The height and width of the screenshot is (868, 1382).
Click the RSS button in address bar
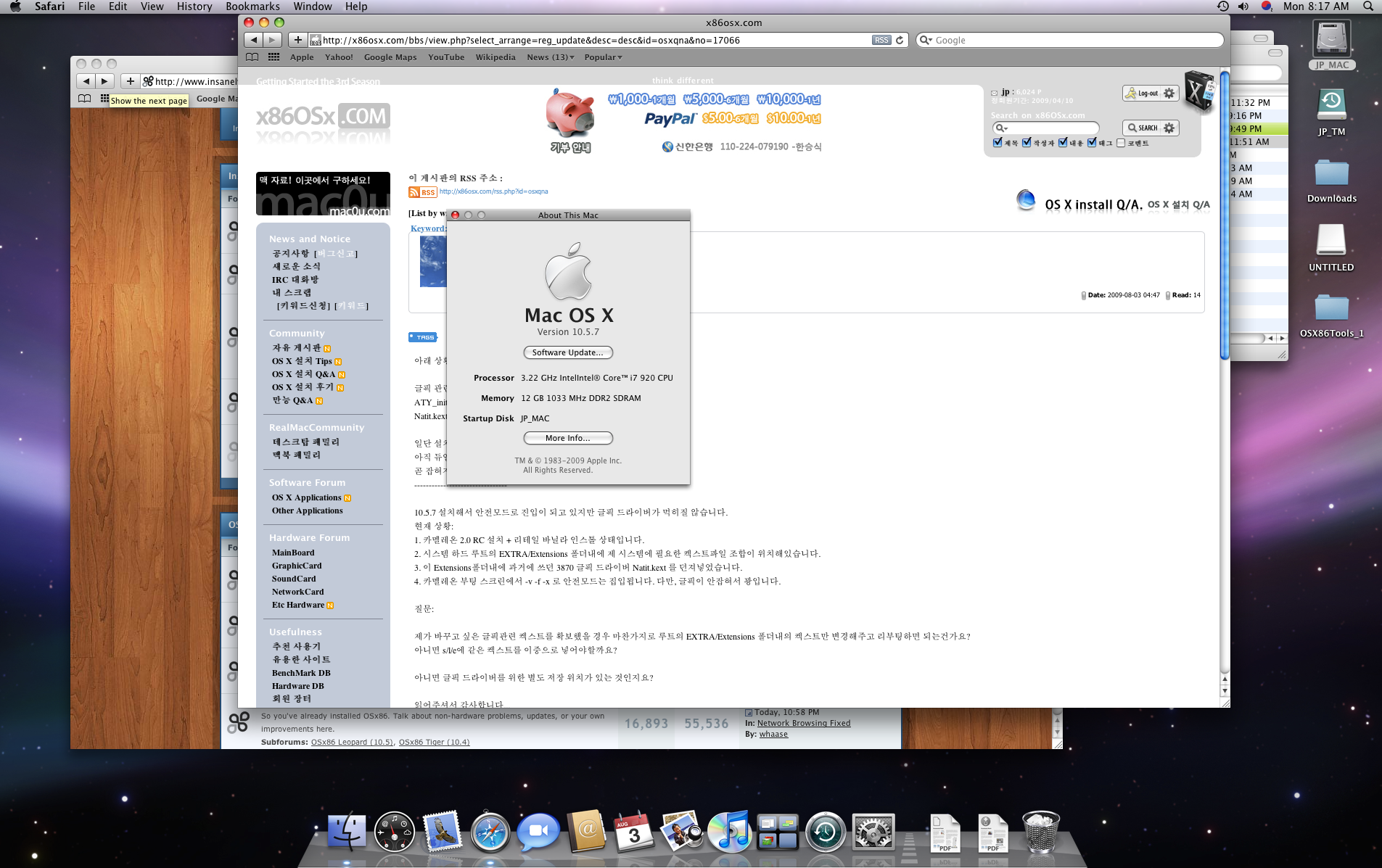click(881, 40)
